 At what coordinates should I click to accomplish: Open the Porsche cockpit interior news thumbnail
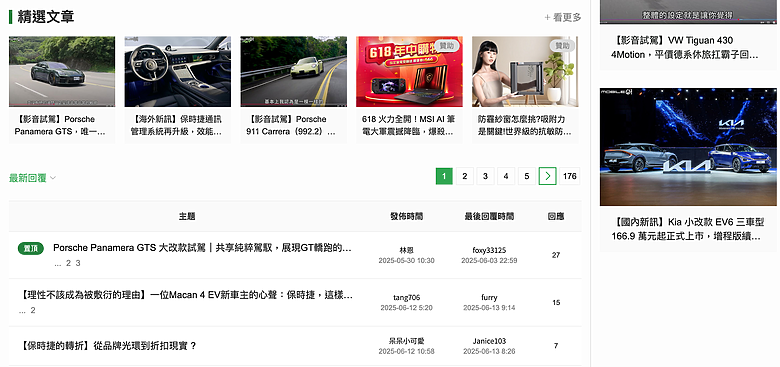click(178, 71)
